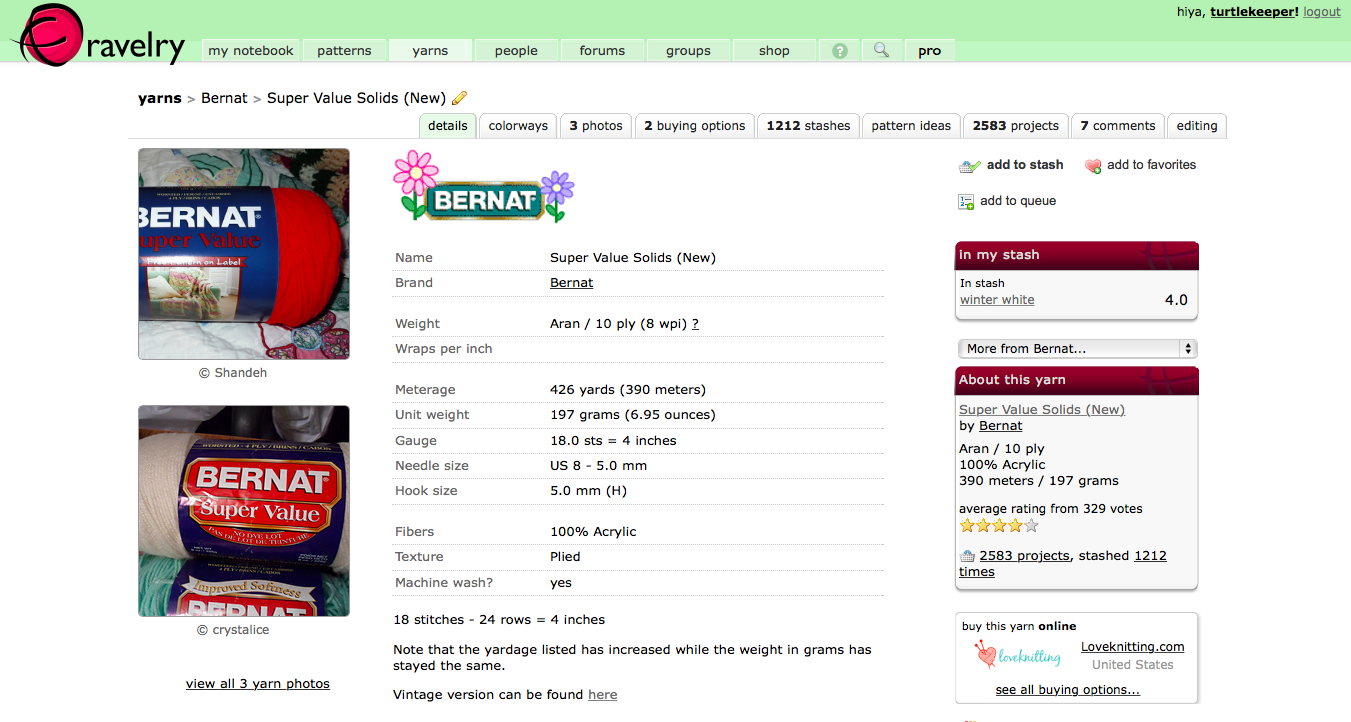Viewport: 1351px width, 722px height.
Task: Open the help question mark icon
Action: coord(840,50)
